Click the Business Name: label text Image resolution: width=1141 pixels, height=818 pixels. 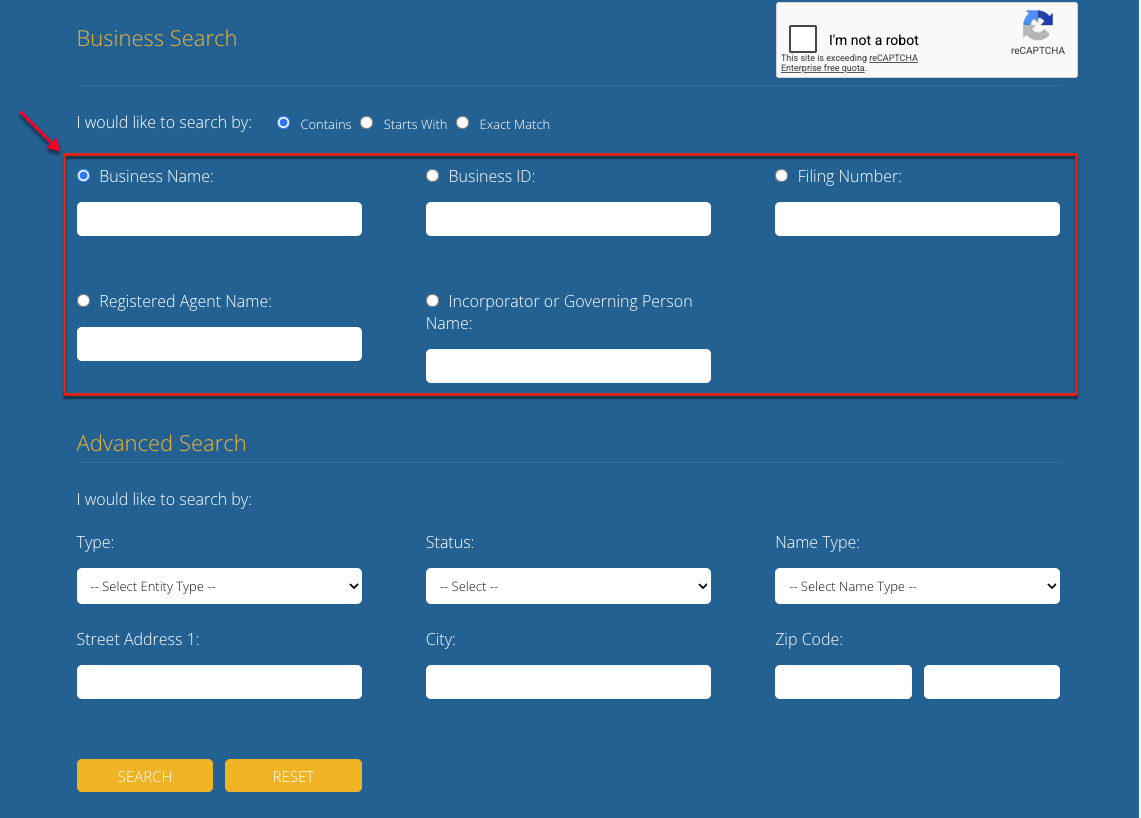point(156,176)
